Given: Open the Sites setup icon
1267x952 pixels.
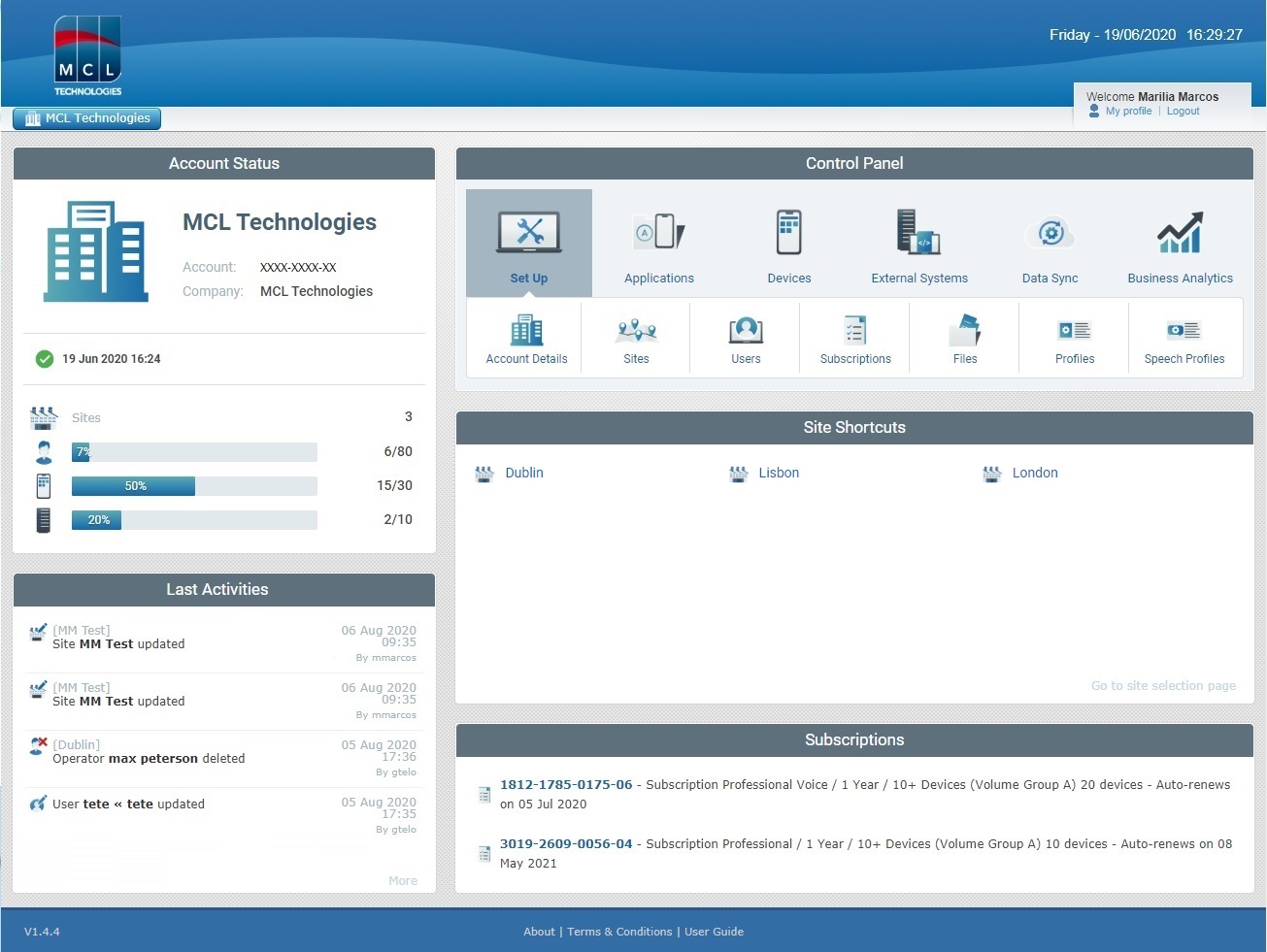Looking at the screenshot, I should pyautogui.click(x=636, y=338).
